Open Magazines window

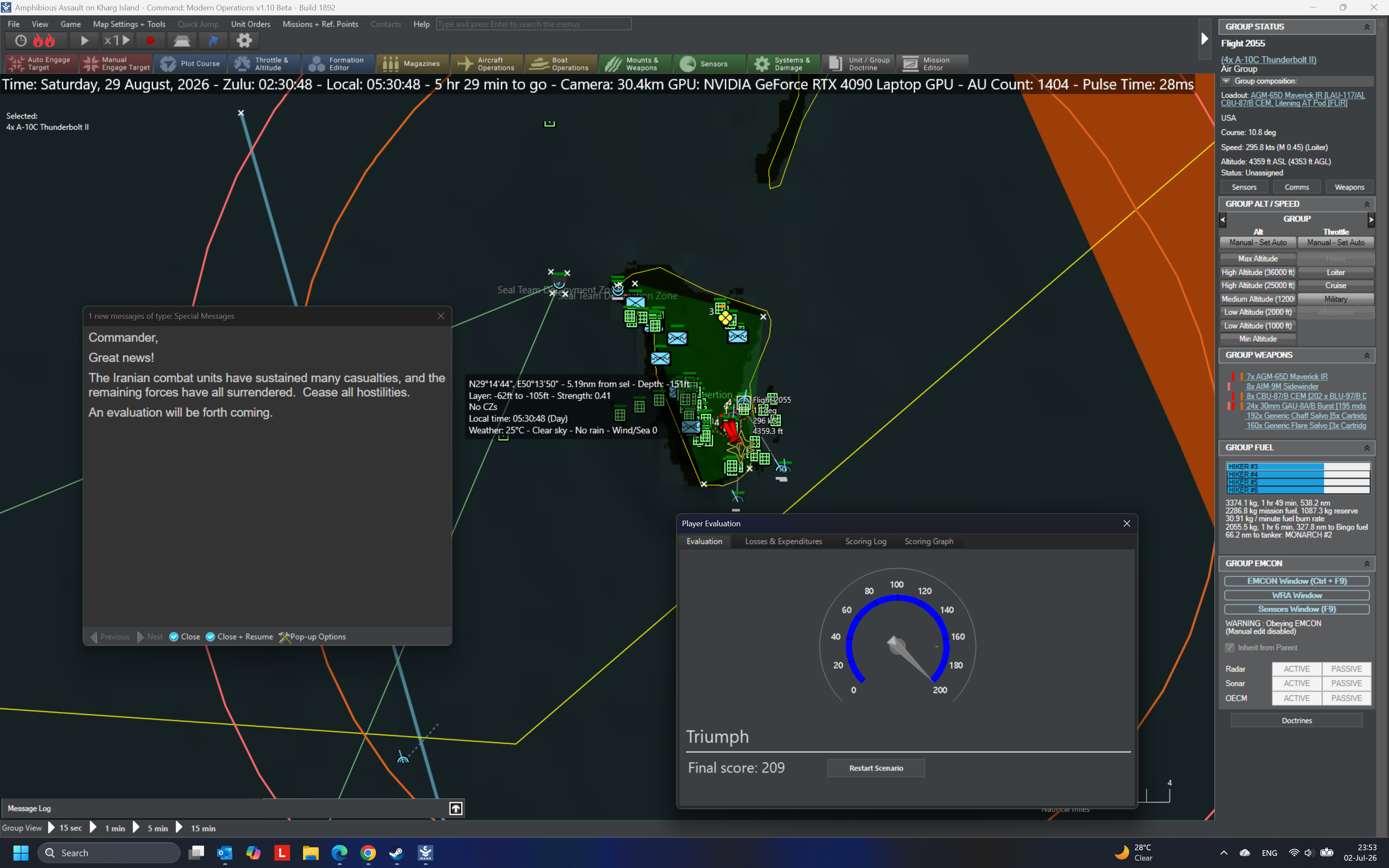412,64
